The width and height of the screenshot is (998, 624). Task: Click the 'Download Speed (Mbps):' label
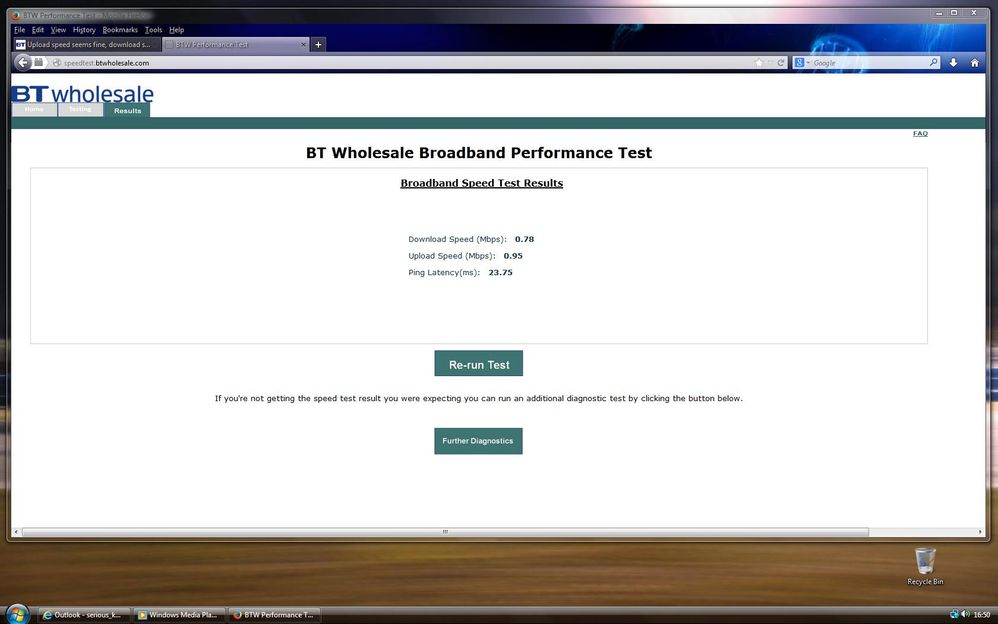tap(458, 239)
